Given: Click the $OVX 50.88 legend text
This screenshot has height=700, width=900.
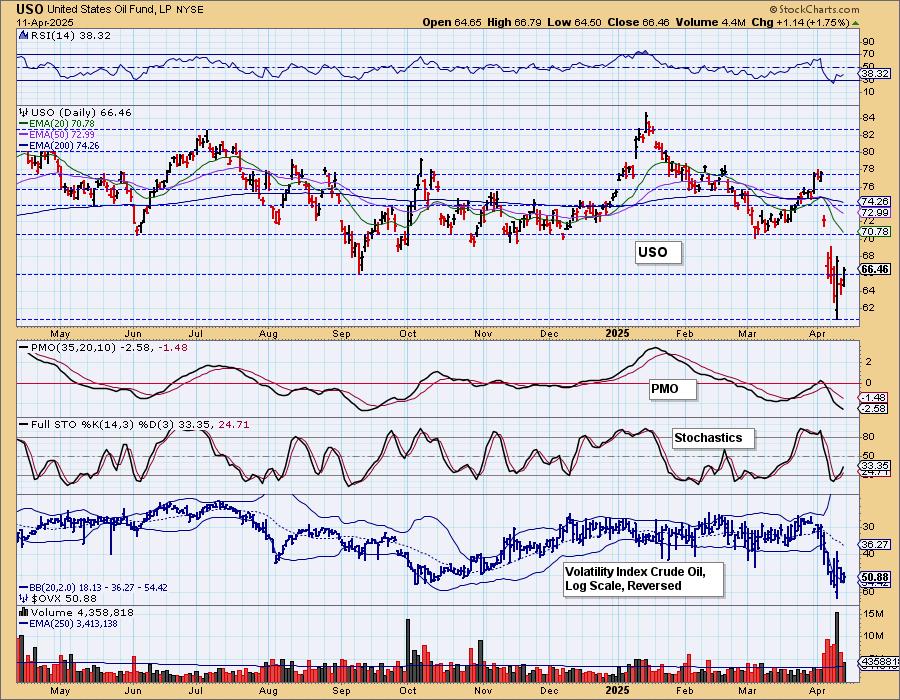Looking at the screenshot, I should point(64,598).
